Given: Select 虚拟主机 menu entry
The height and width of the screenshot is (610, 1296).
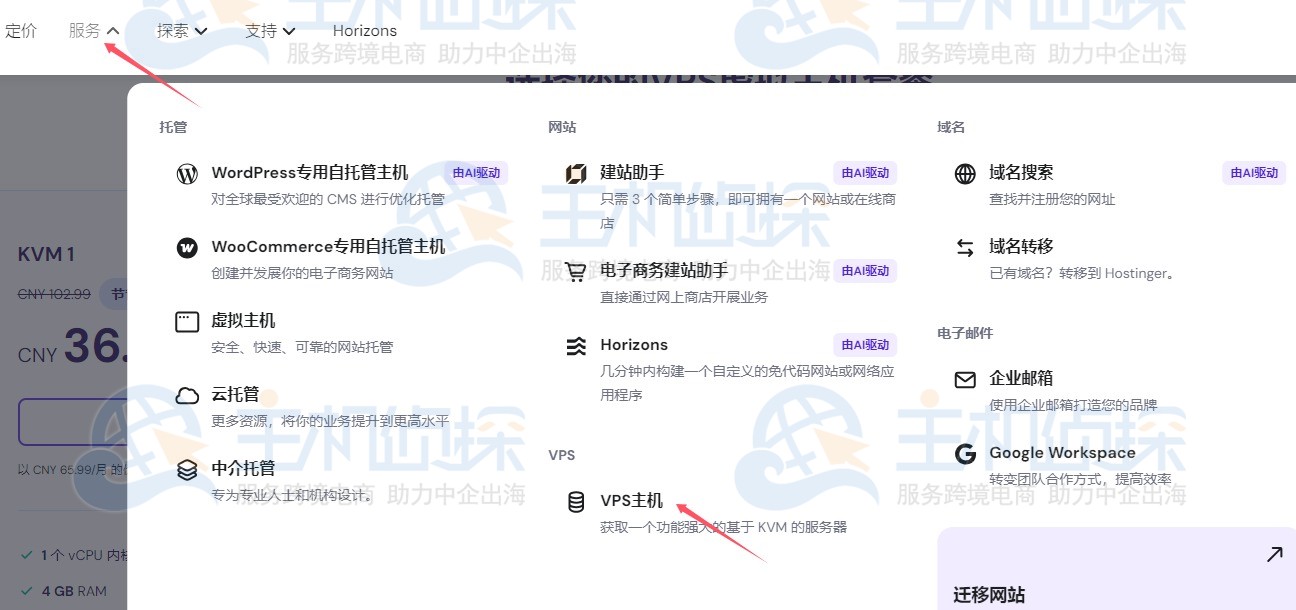Looking at the screenshot, I should 243,320.
